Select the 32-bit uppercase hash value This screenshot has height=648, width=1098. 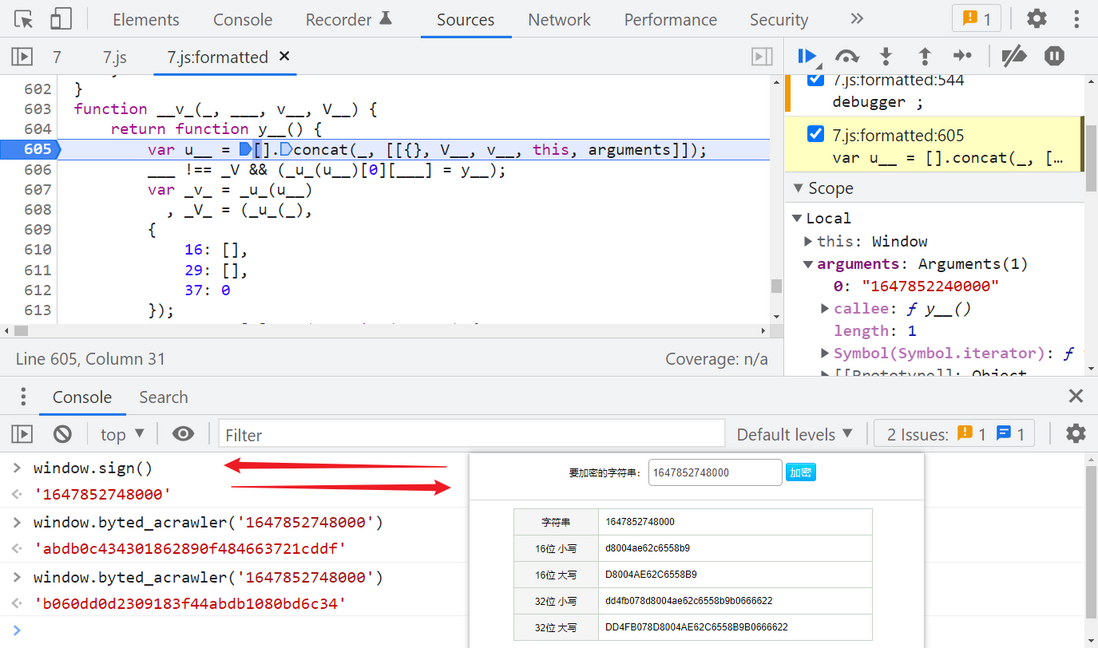click(x=696, y=627)
